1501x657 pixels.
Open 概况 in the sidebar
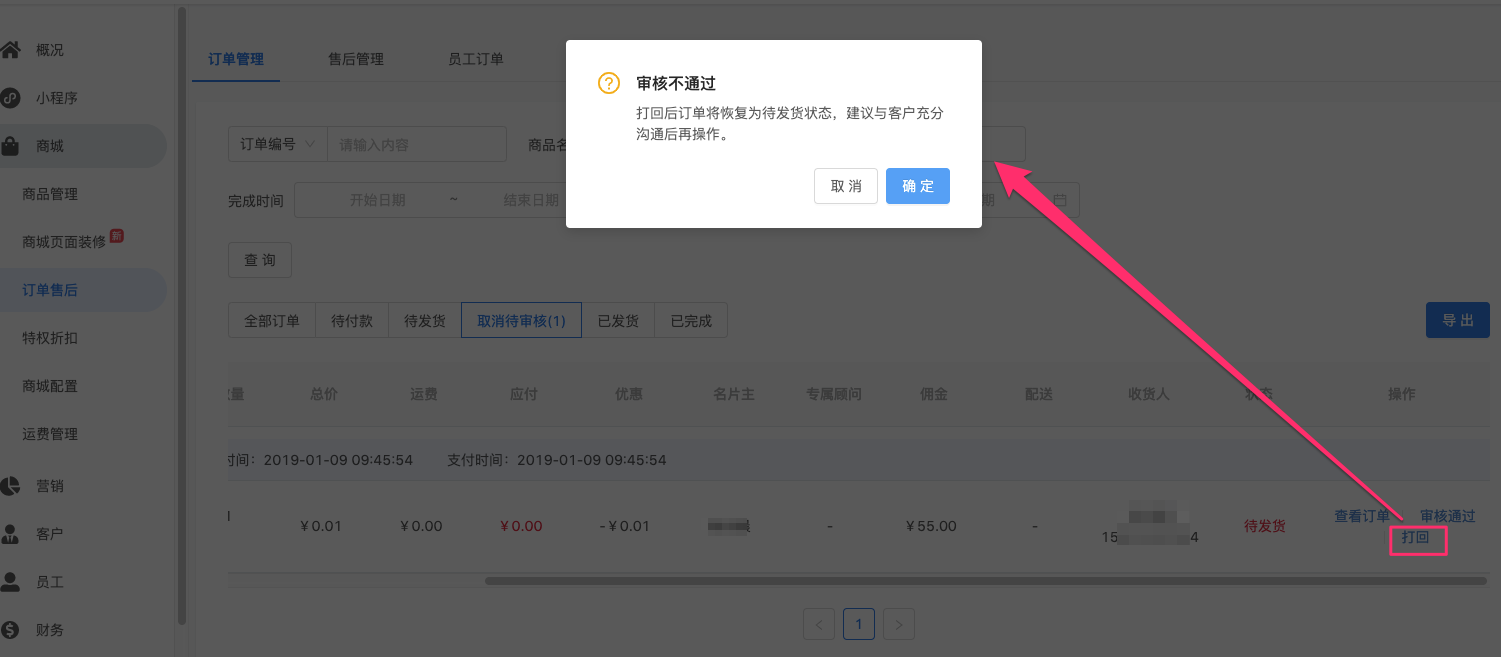point(50,50)
